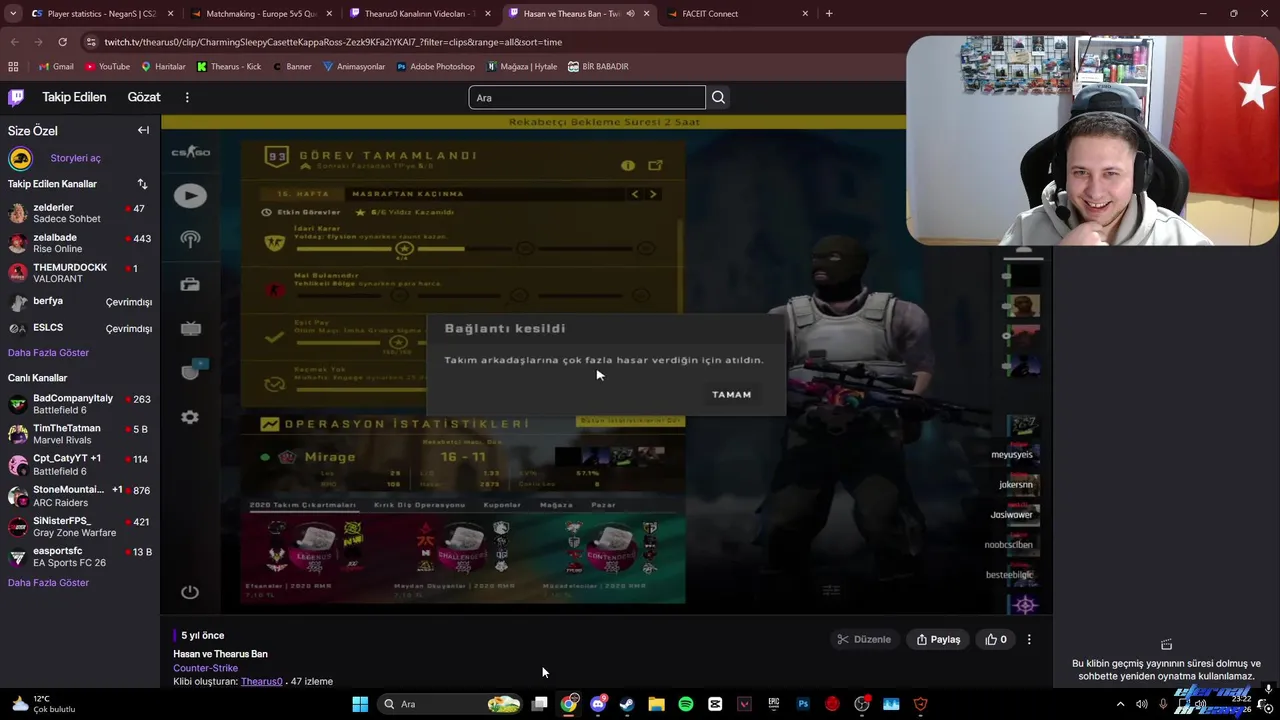1280x720 pixels.
Task: Open the Gmail bookmark
Action: pyautogui.click(x=56, y=66)
